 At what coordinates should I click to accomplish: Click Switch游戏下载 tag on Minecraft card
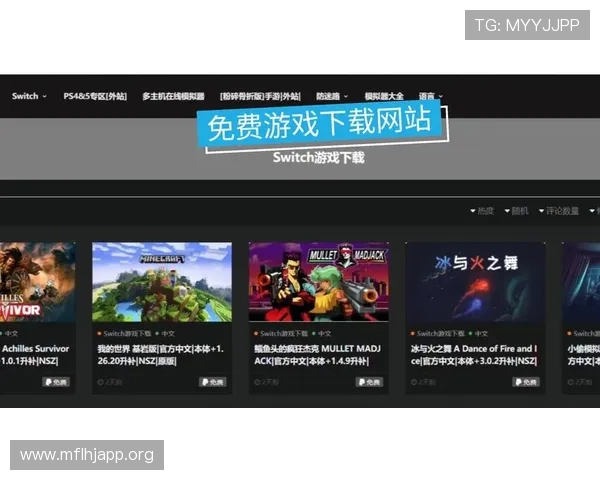127,334
